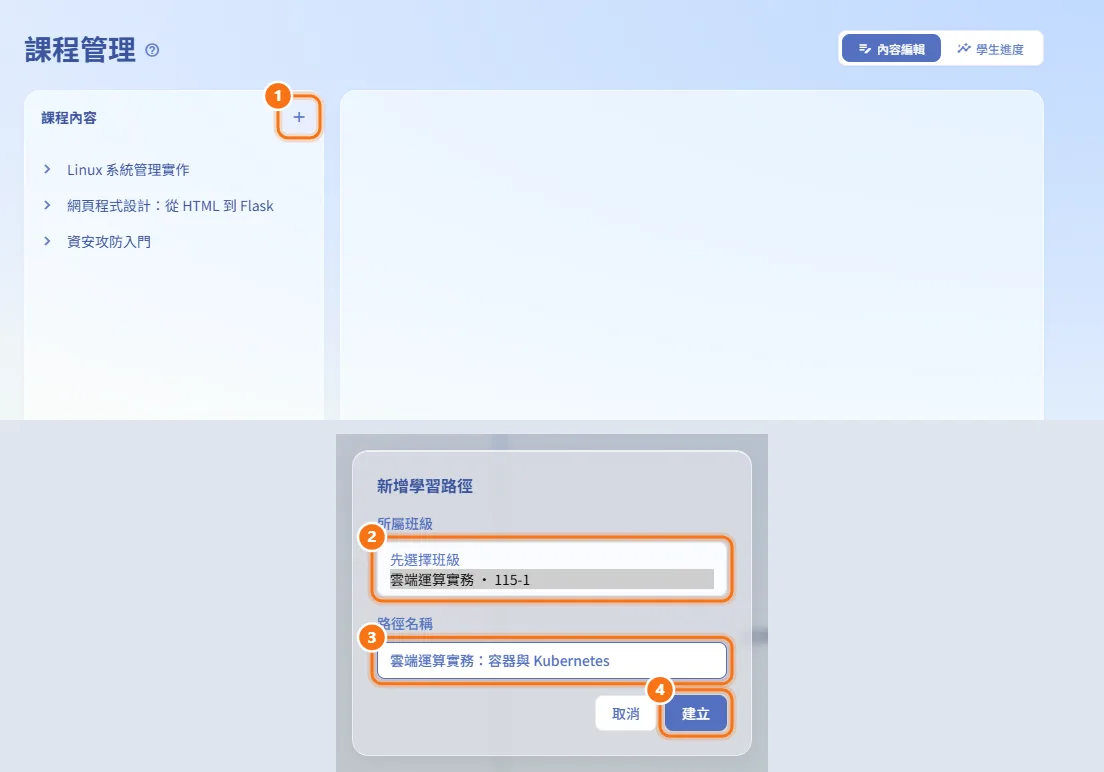The height and width of the screenshot is (772, 1104).
Task: Click the 建立 button to create path
Action: [x=695, y=714]
